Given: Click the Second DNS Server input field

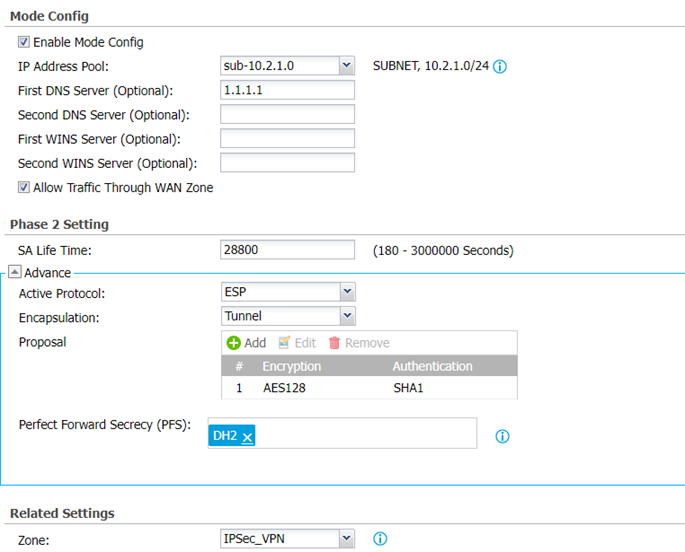Looking at the screenshot, I should pos(287,114).
